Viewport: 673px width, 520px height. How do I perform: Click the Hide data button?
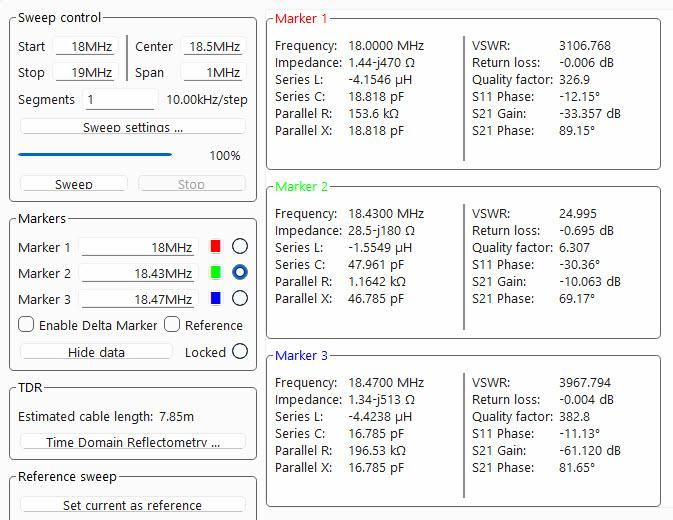tap(96, 352)
